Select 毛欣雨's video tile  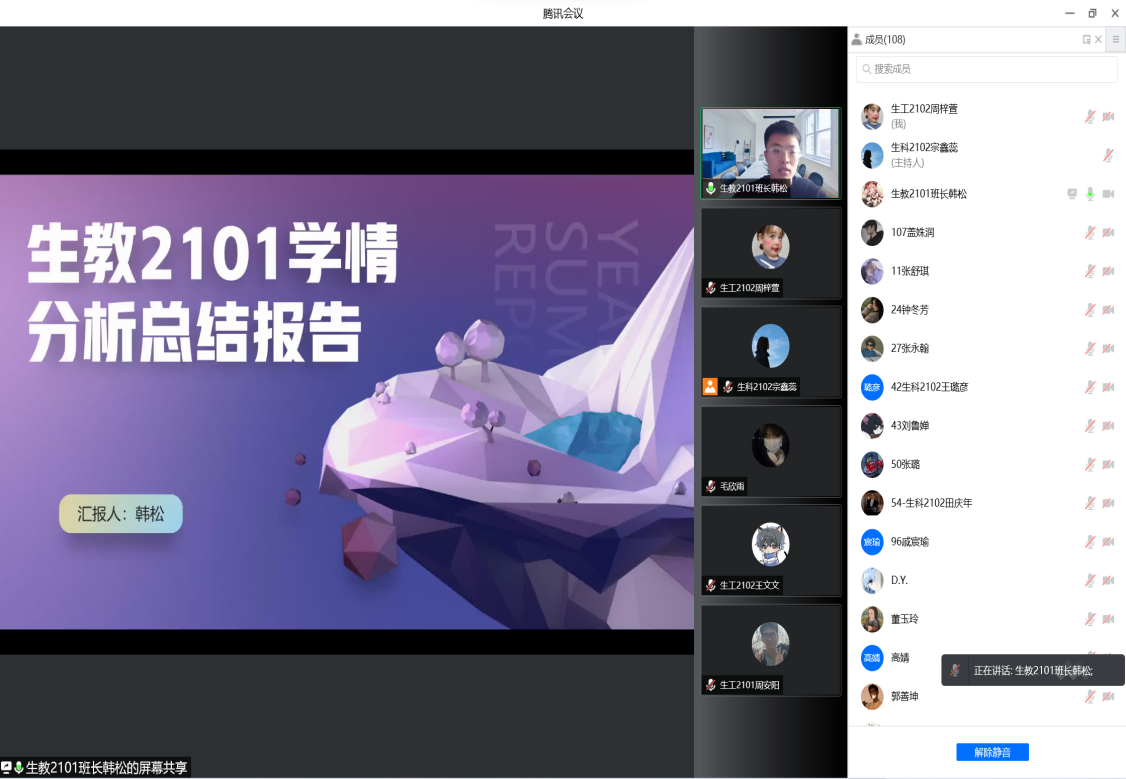pyautogui.click(x=770, y=451)
